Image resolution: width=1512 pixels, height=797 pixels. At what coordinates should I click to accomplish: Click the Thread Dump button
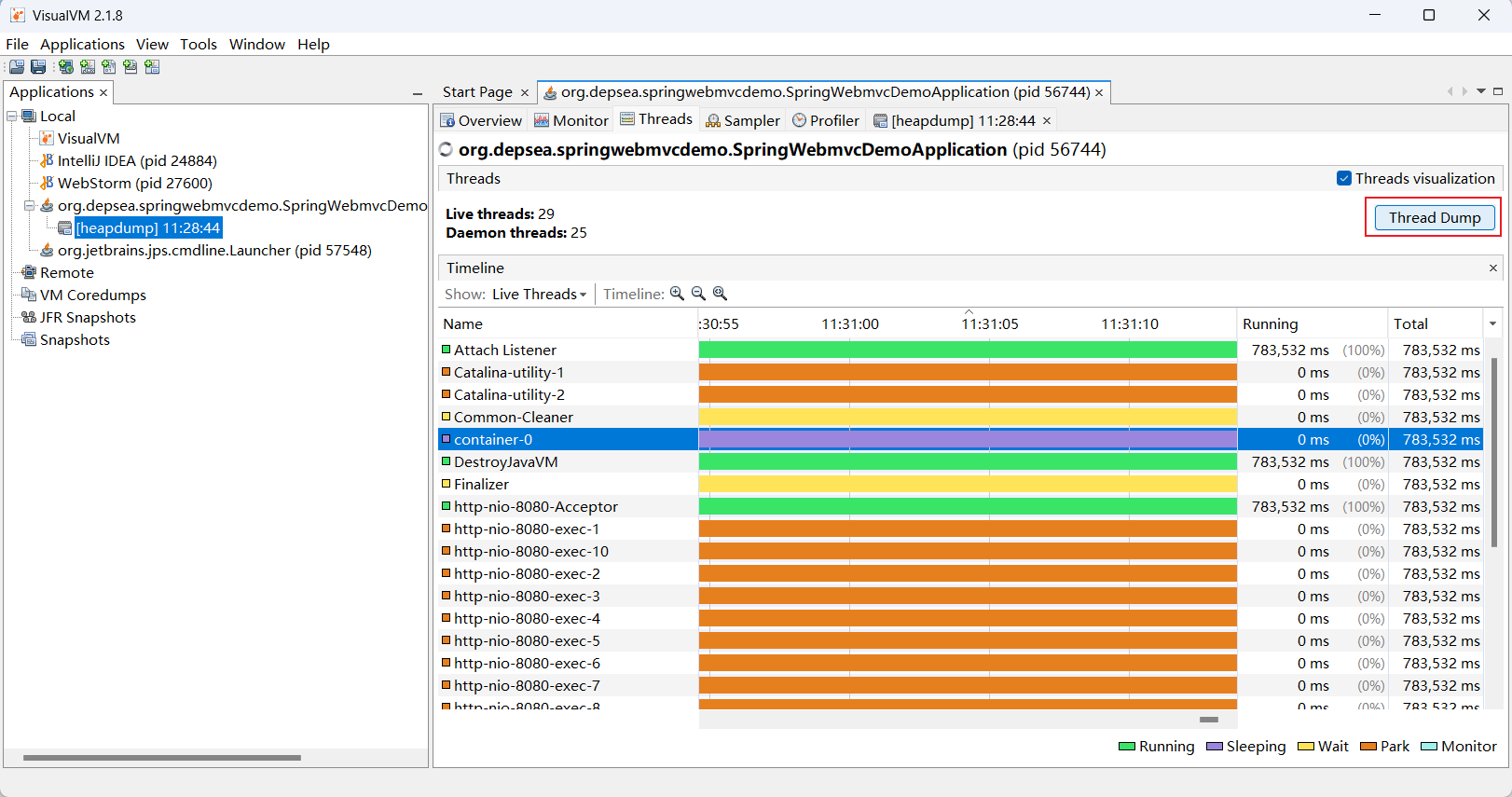(x=1434, y=217)
